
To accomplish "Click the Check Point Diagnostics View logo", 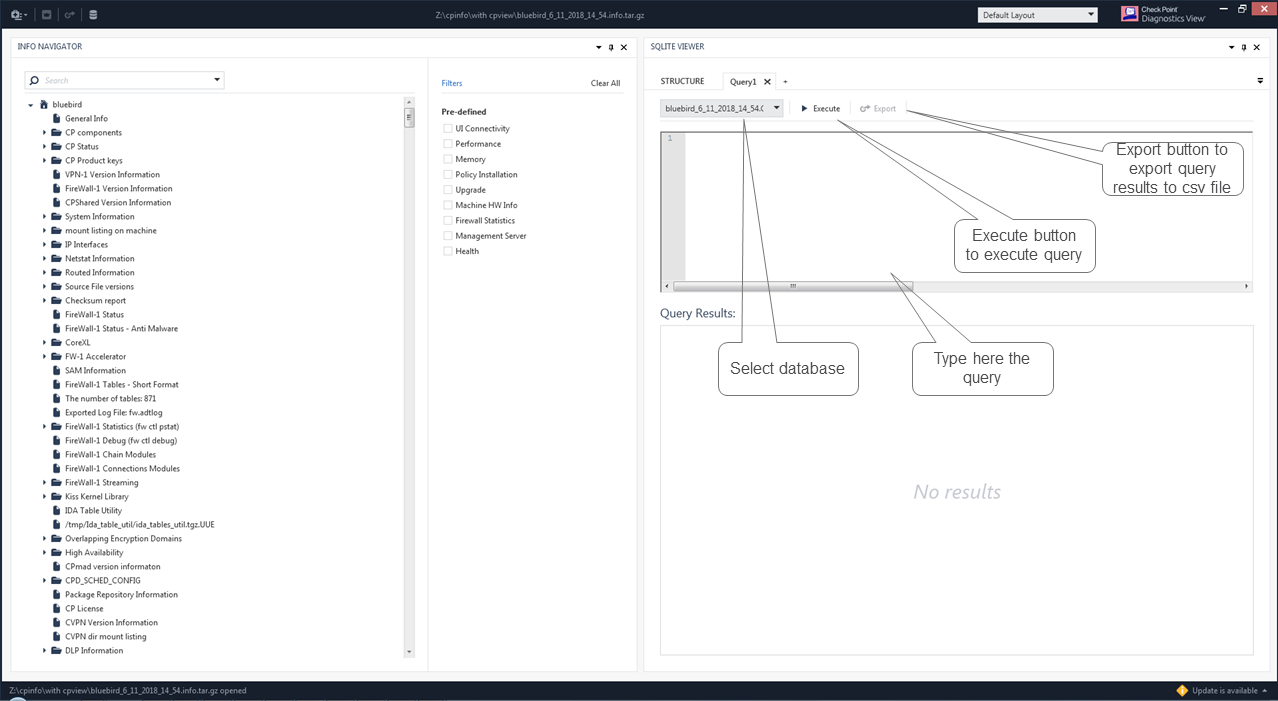I will coord(1163,14).
